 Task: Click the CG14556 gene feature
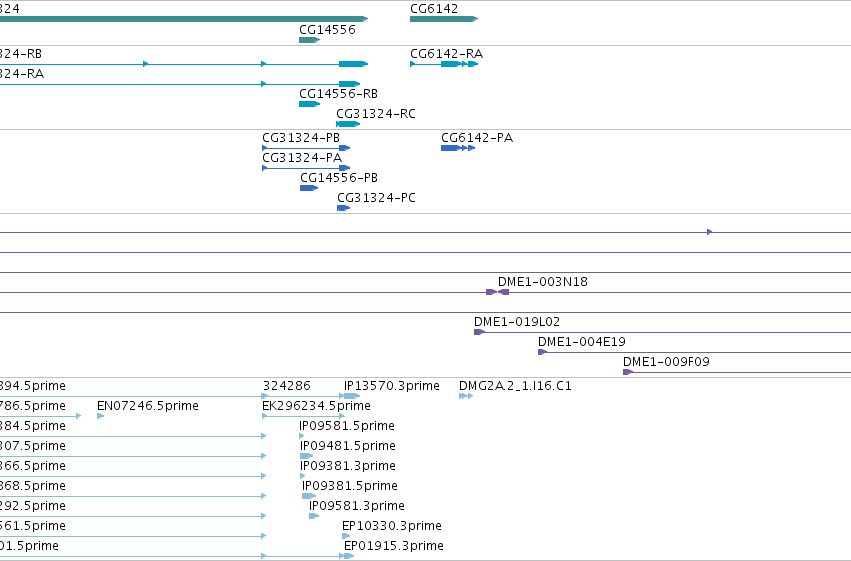pyautogui.click(x=309, y=40)
